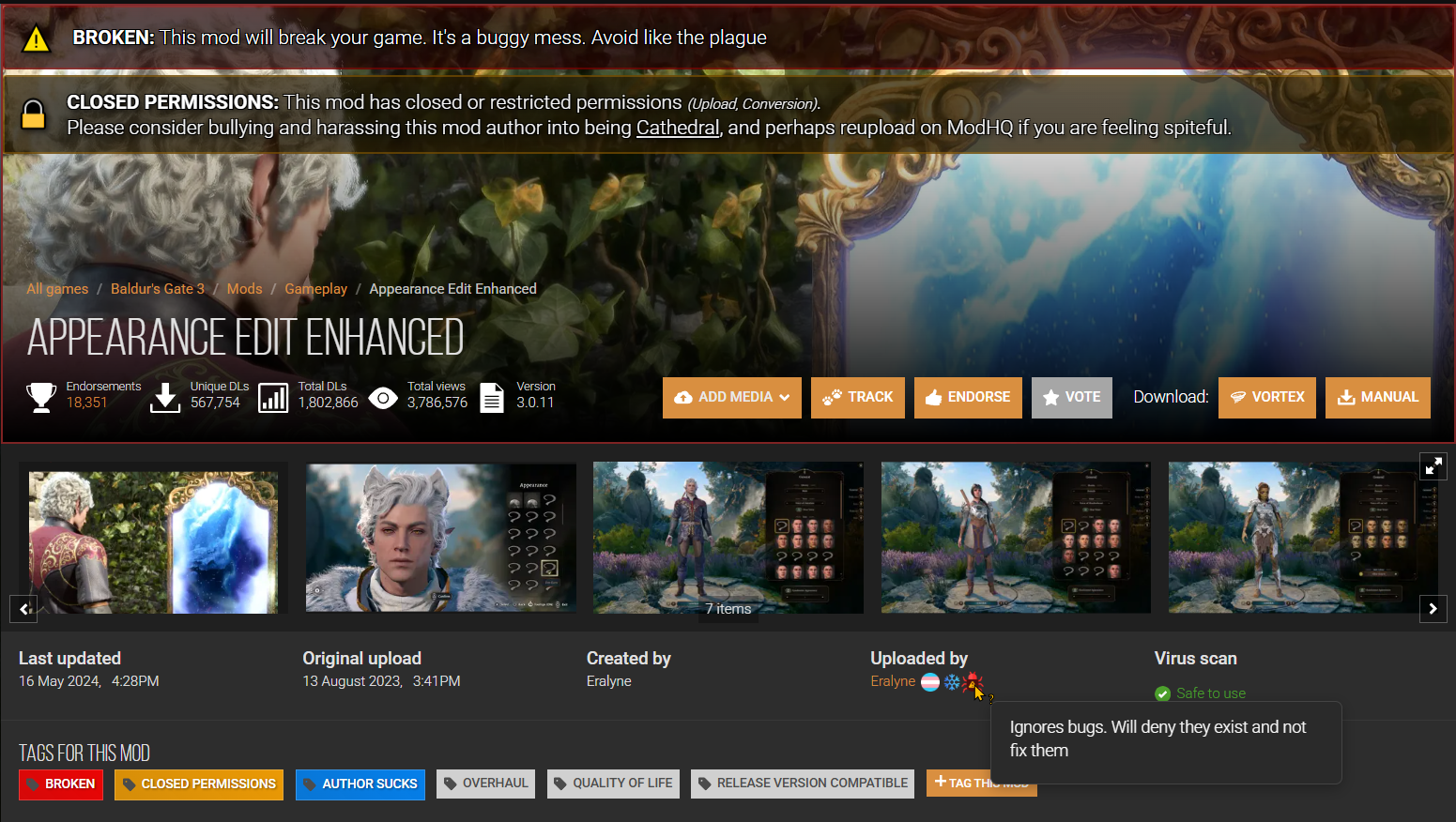Go to the next gallery images

(x=1433, y=609)
